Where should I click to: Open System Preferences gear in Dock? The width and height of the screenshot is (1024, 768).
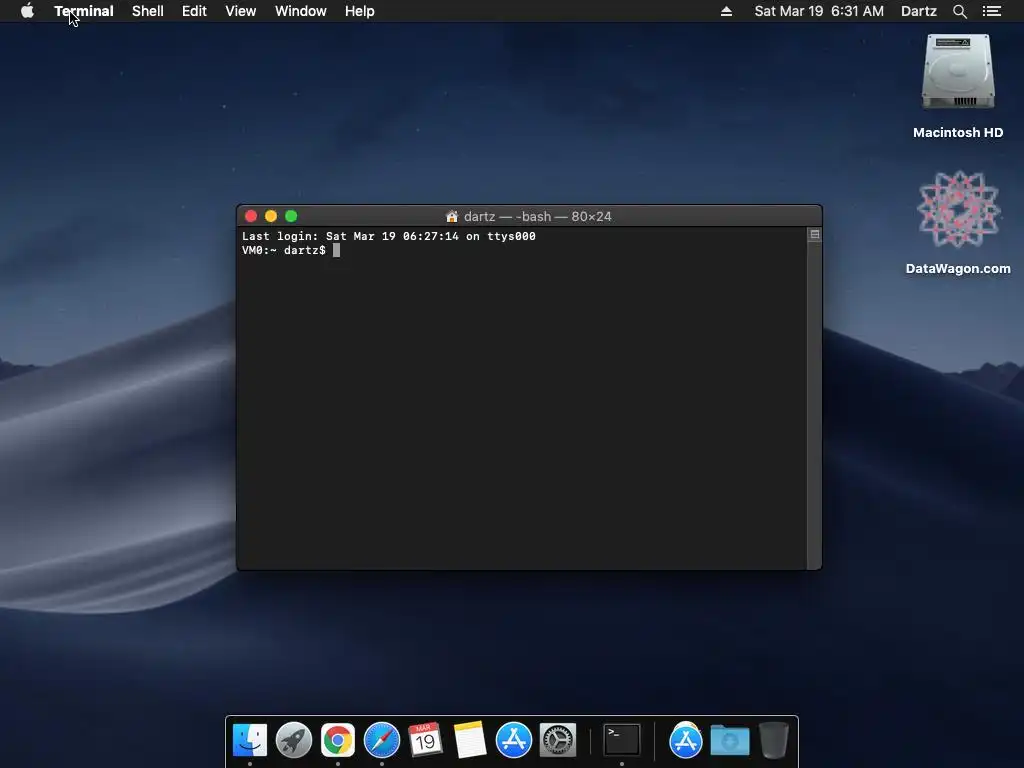pos(558,741)
